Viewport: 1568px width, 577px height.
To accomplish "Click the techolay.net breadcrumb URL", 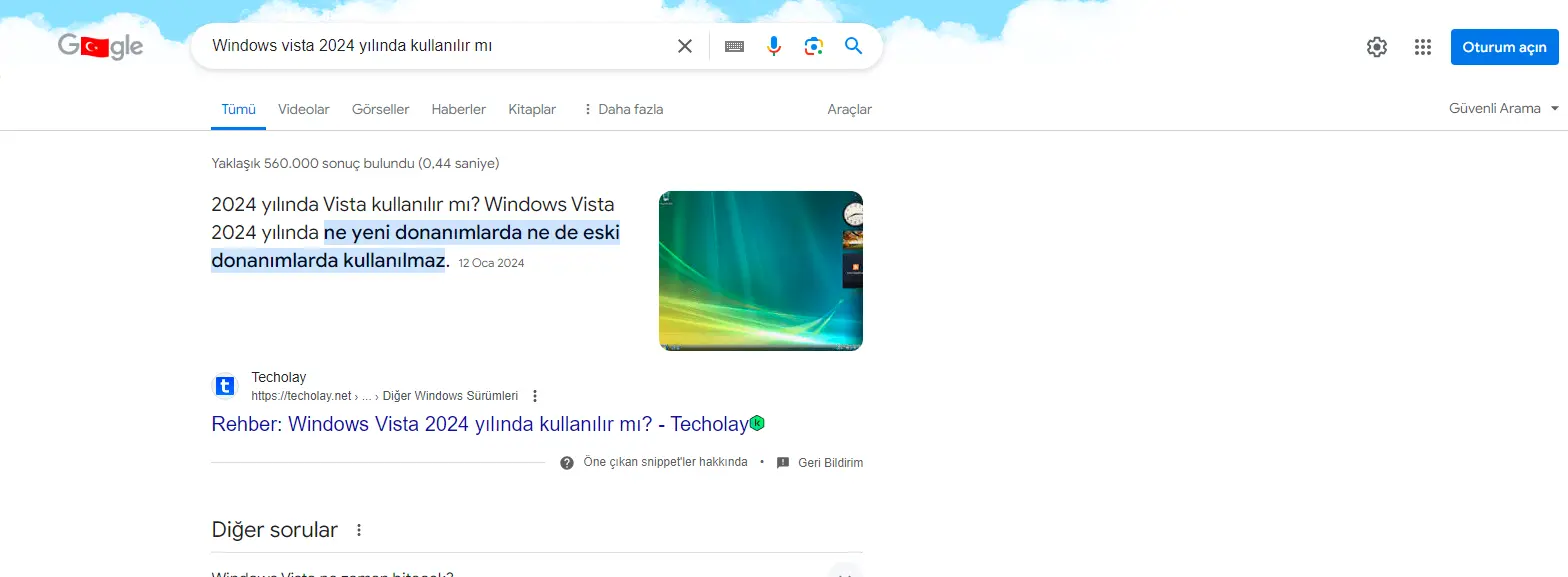I will pyautogui.click(x=385, y=396).
